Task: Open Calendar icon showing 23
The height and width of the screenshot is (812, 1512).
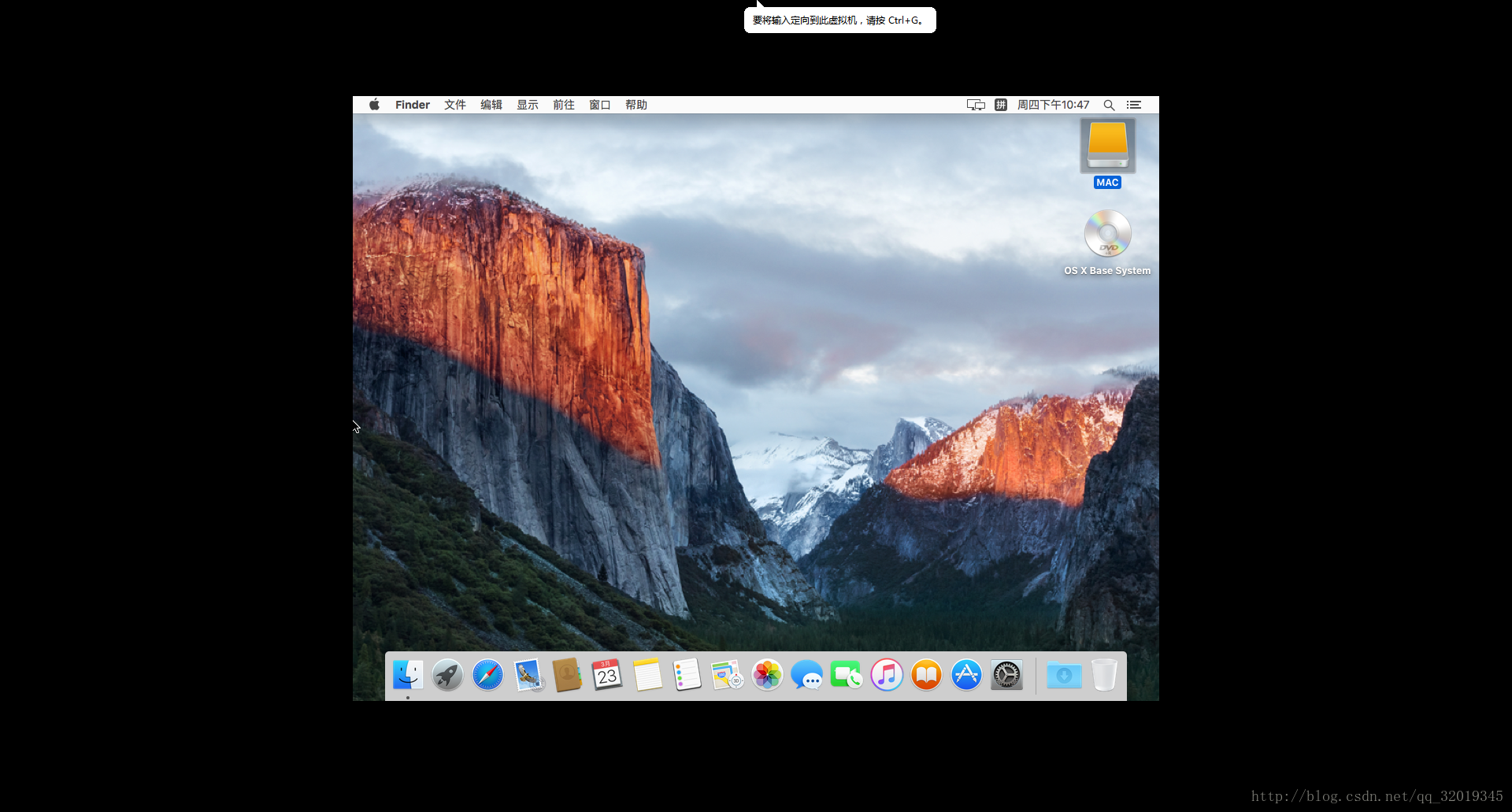Action: pos(607,675)
